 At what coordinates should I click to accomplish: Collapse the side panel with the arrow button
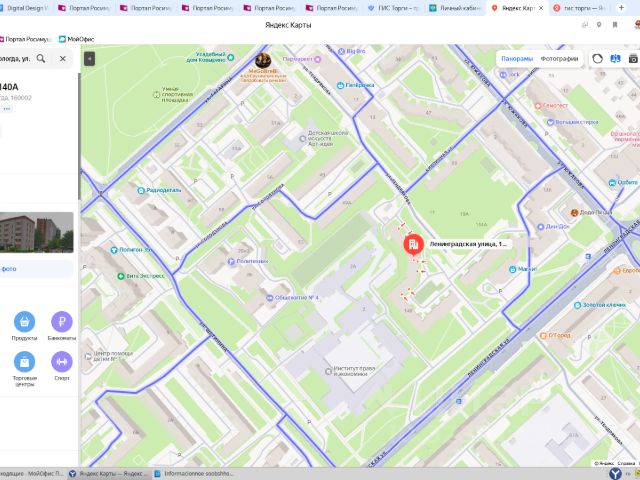coord(89,59)
